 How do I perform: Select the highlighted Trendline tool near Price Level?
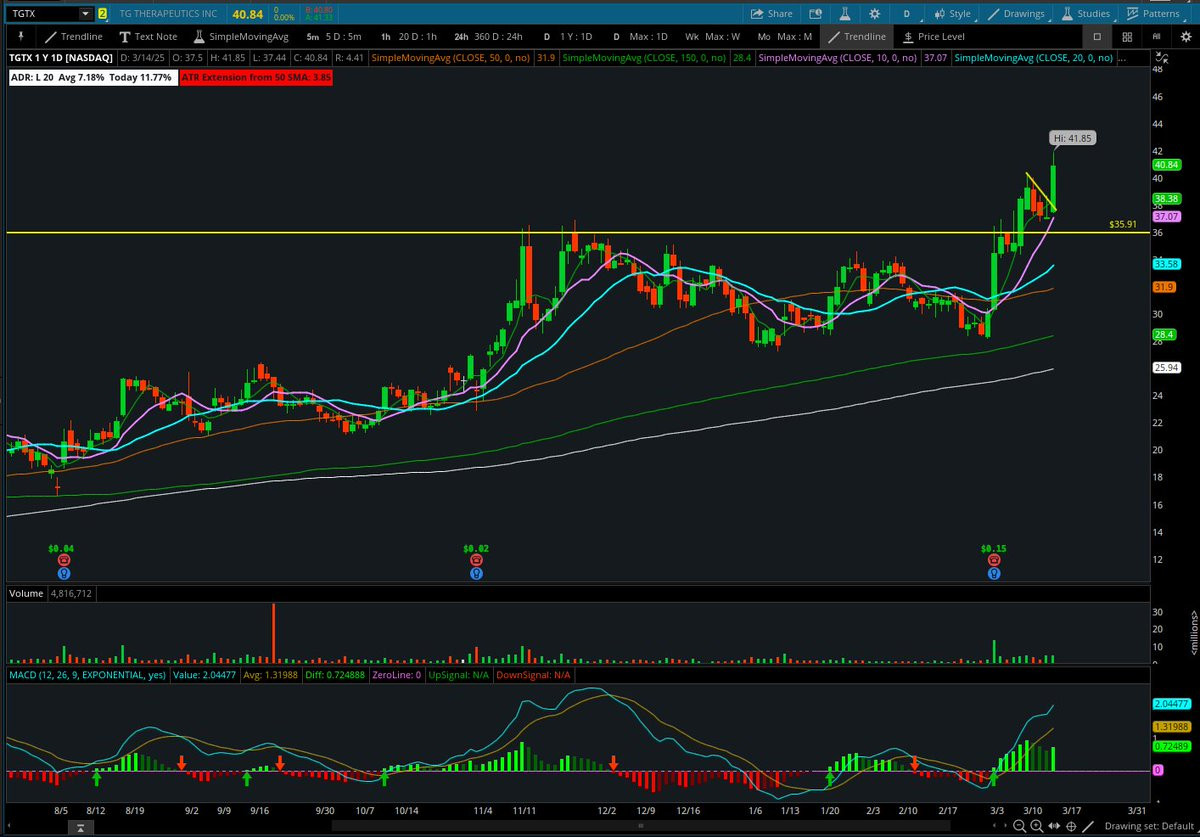pos(855,36)
